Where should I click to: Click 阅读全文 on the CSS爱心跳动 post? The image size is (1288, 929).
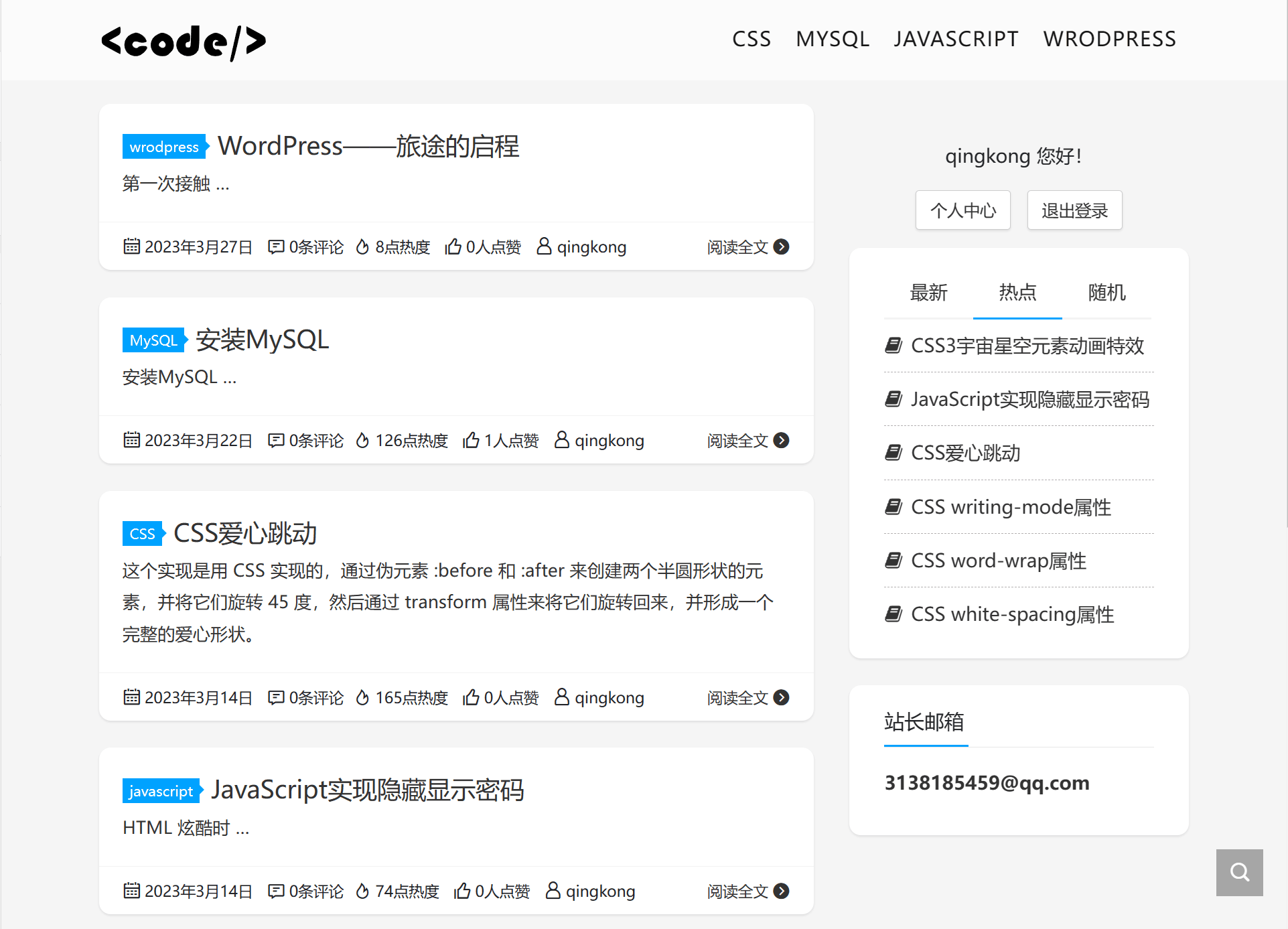pos(737,697)
